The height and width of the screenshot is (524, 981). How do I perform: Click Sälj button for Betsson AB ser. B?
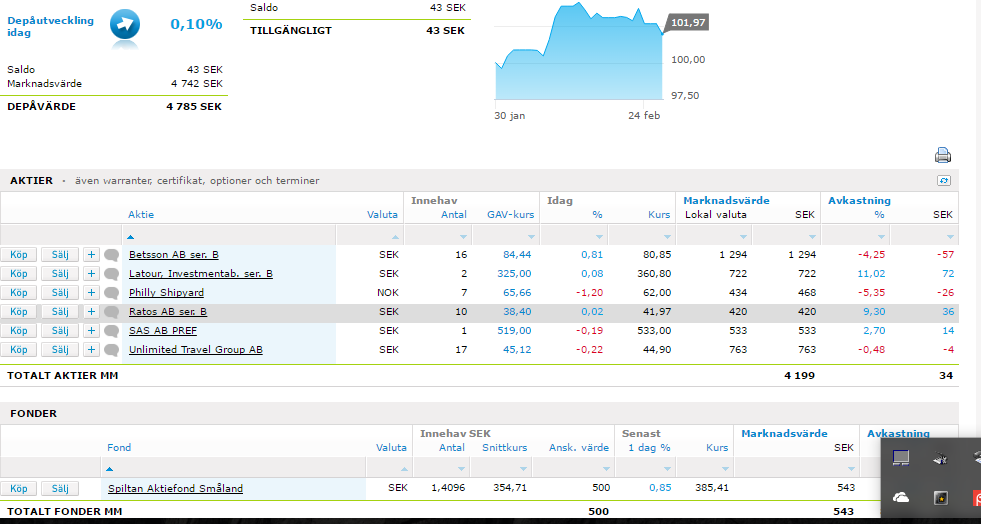(60, 255)
